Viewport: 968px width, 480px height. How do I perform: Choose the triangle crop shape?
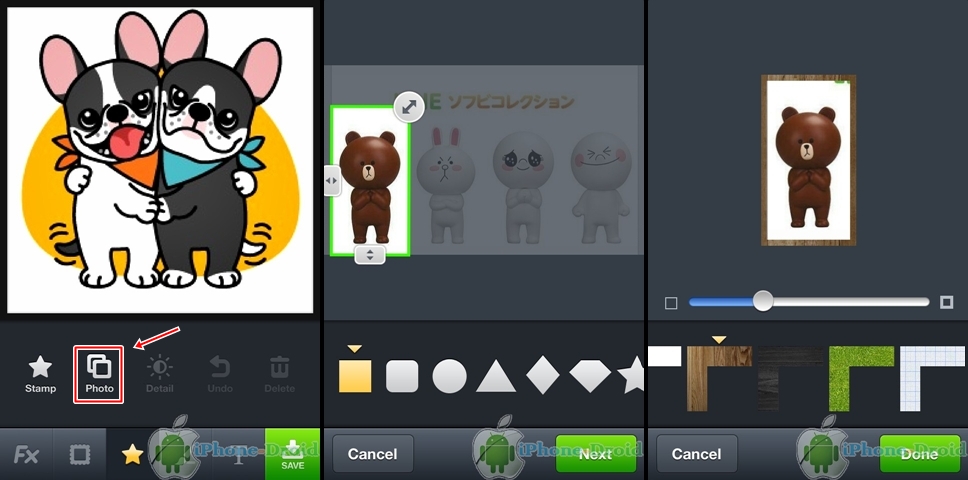496,376
